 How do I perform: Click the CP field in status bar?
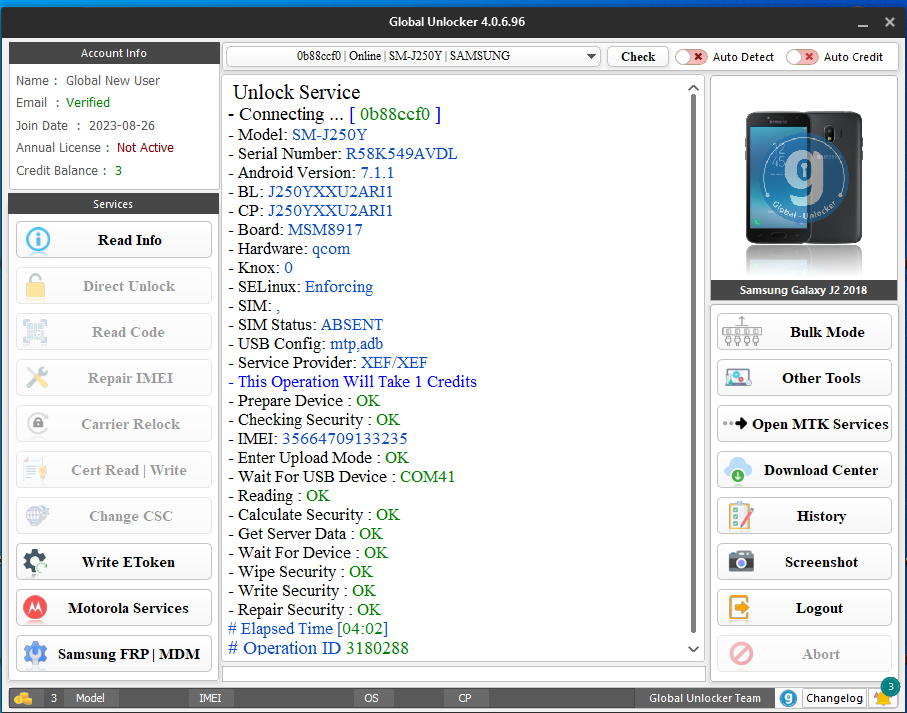point(464,698)
